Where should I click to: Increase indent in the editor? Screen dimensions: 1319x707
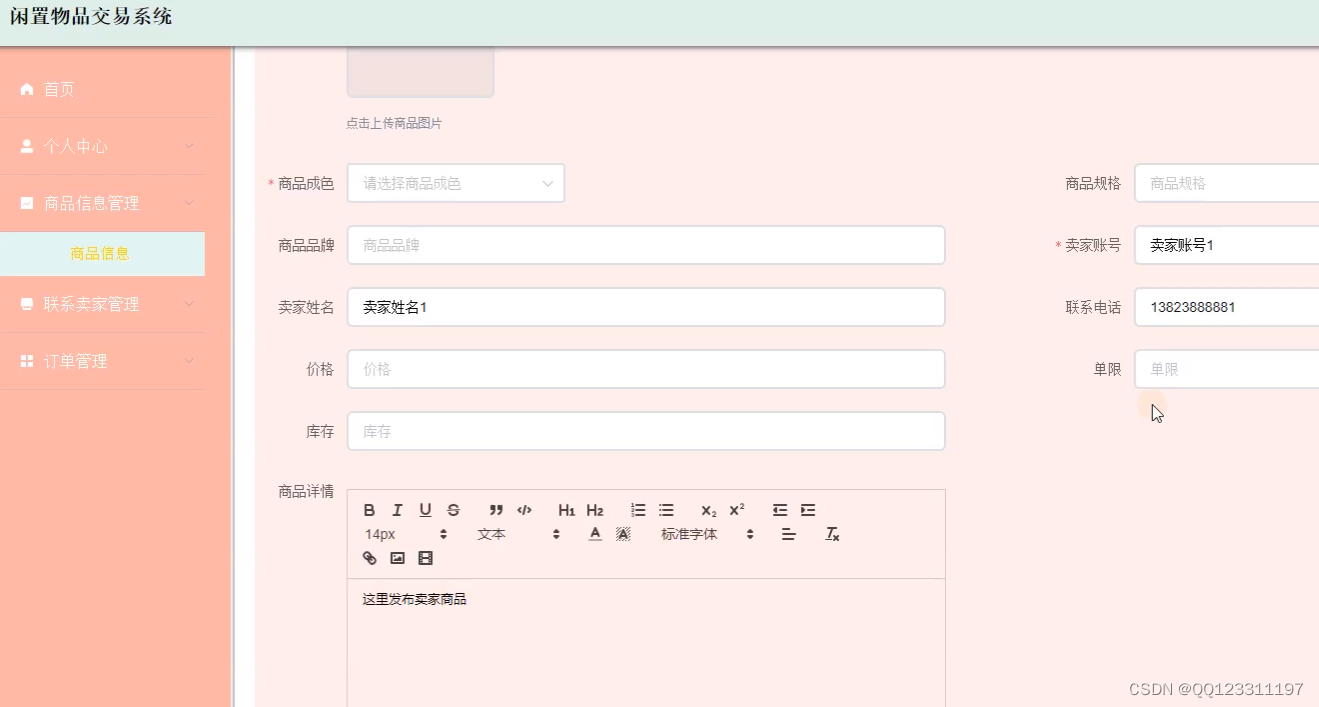click(x=808, y=510)
